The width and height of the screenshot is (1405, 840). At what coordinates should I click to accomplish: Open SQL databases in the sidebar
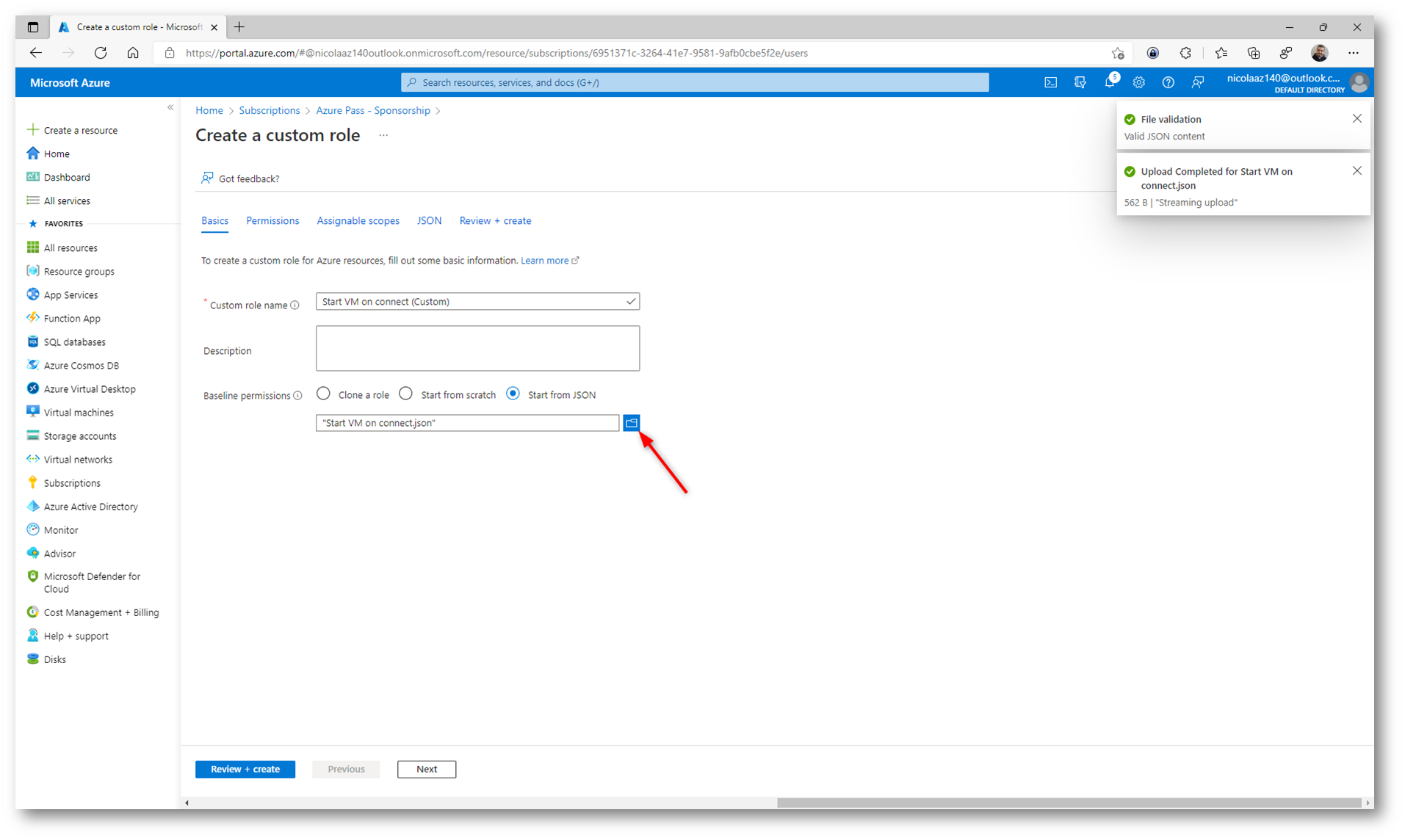point(74,342)
